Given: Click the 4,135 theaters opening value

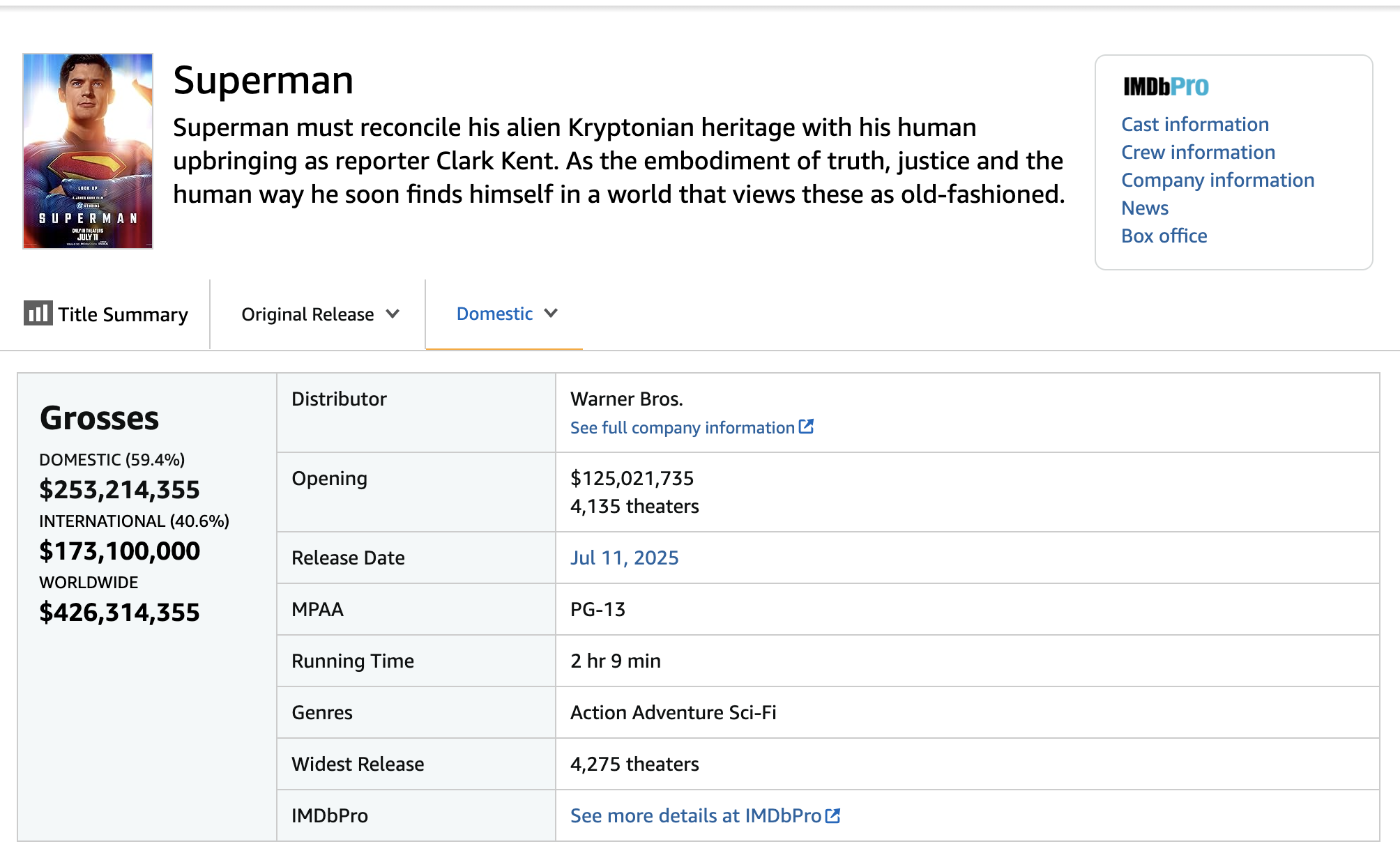Looking at the screenshot, I should pos(634,506).
